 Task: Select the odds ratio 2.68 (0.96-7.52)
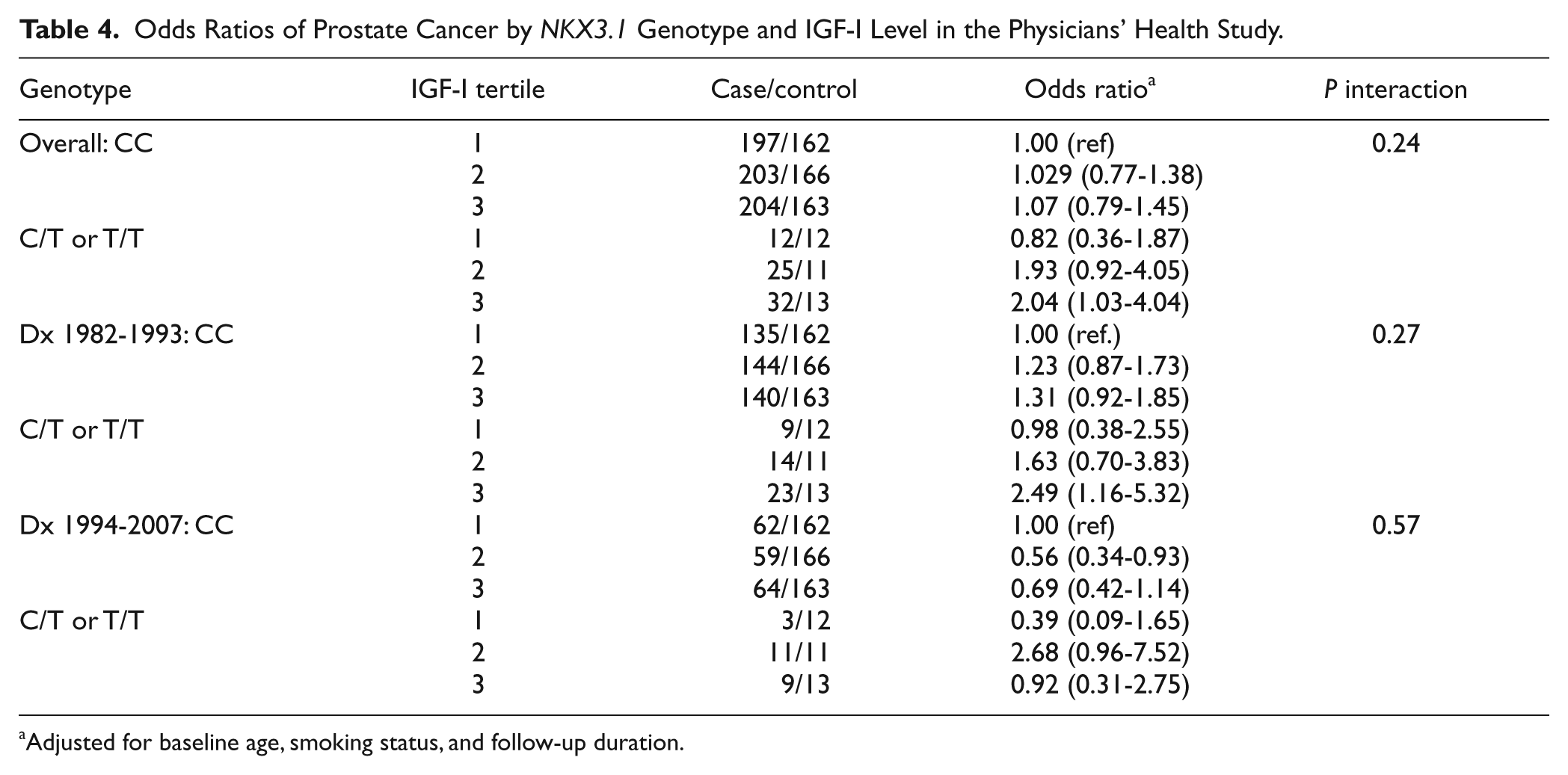click(1100, 652)
